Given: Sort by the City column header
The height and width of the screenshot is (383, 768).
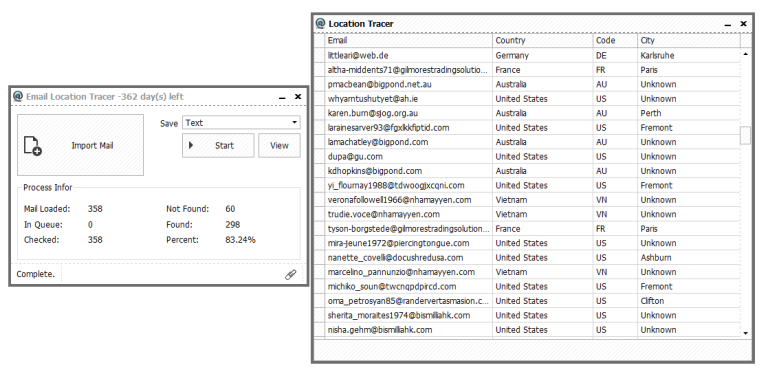Looking at the screenshot, I should coord(689,40).
